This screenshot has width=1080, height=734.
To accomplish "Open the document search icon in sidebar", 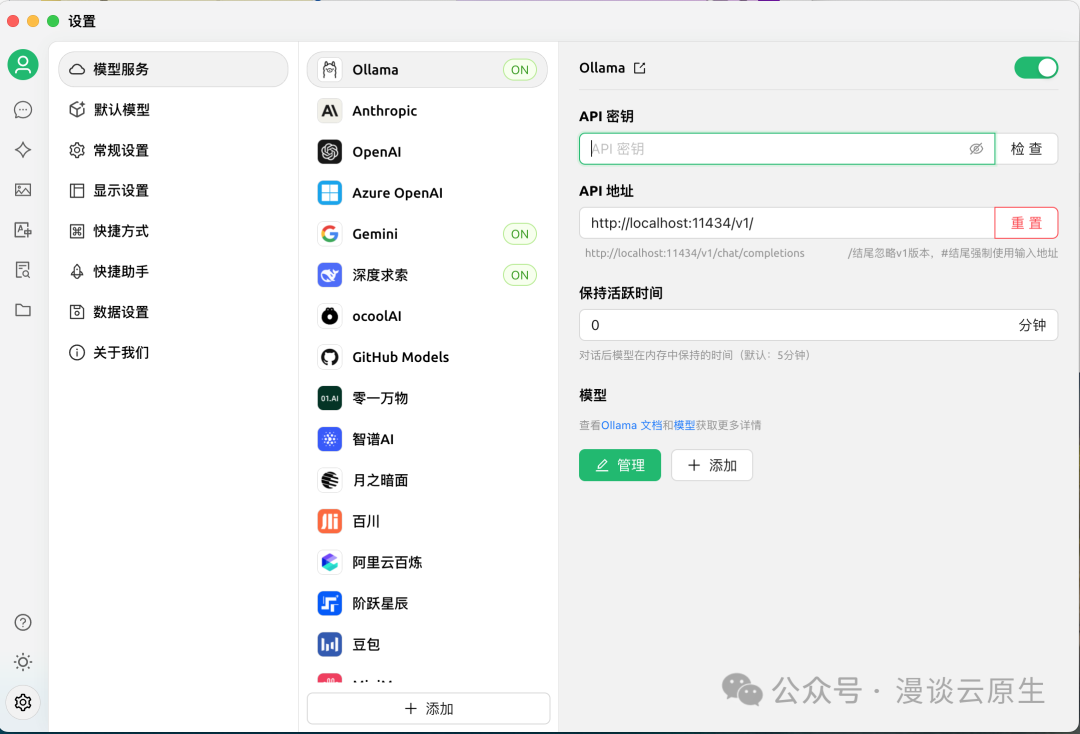I will click(23, 270).
